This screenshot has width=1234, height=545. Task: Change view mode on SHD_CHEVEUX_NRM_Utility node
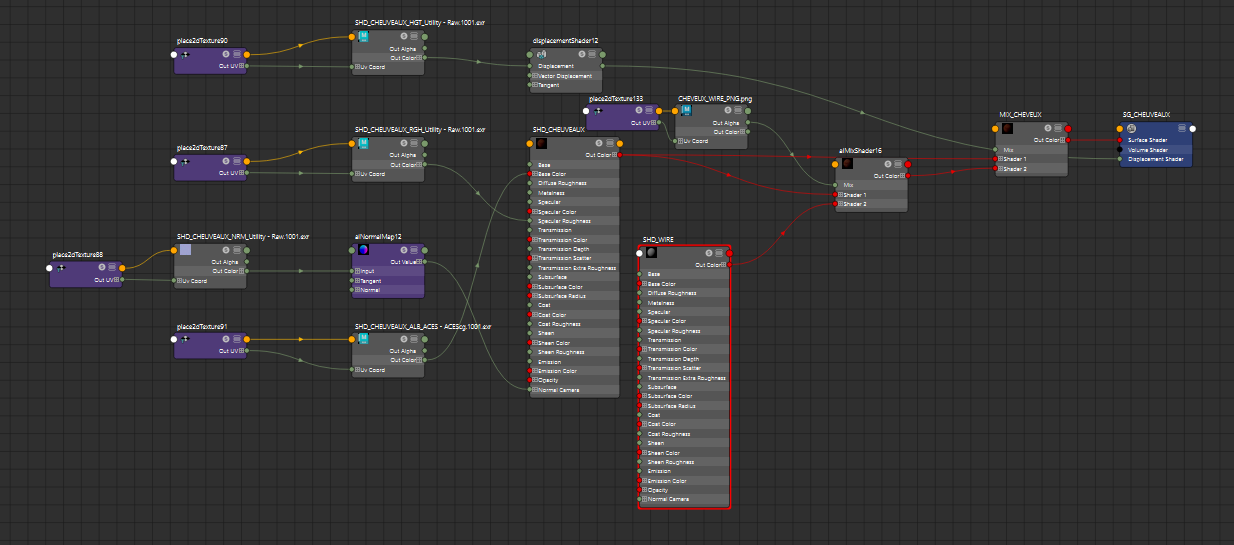point(237,250)
